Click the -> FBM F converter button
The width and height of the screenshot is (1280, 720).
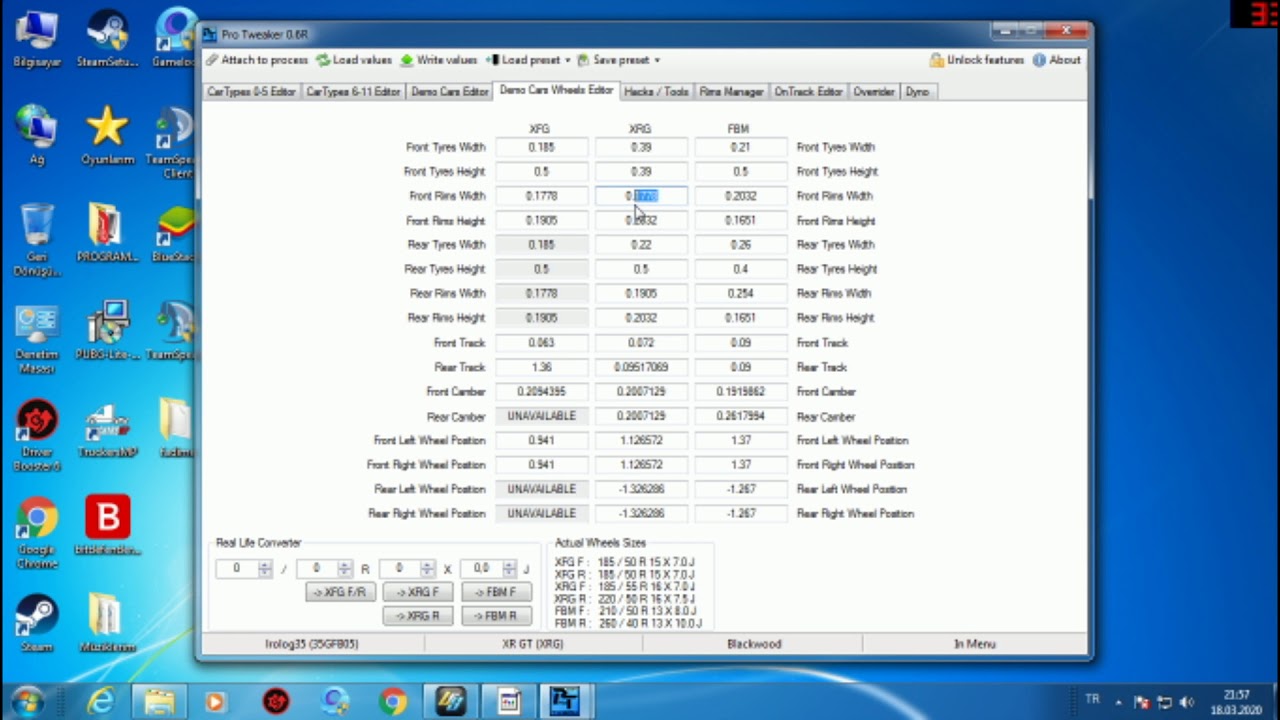(495, 592)
